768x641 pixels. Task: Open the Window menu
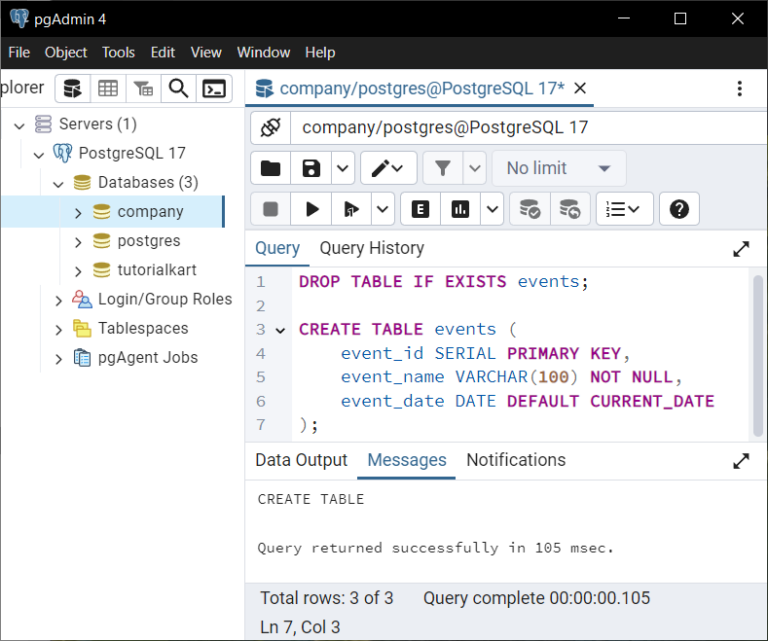coord(264,52)
